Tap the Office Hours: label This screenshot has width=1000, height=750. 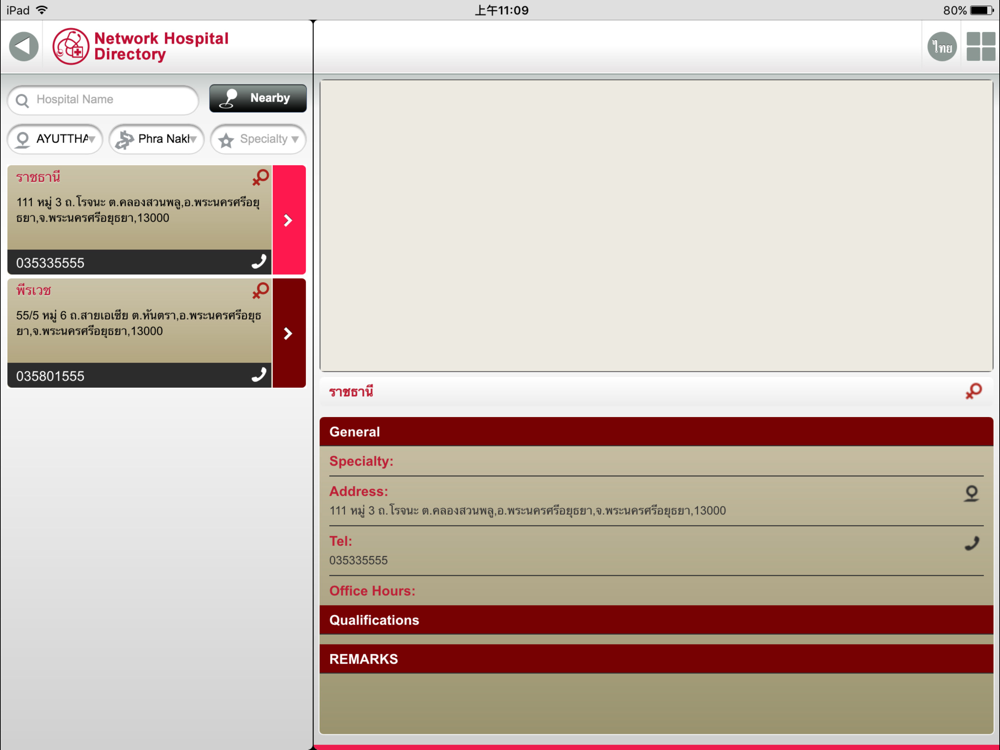[x=372, y=591]
